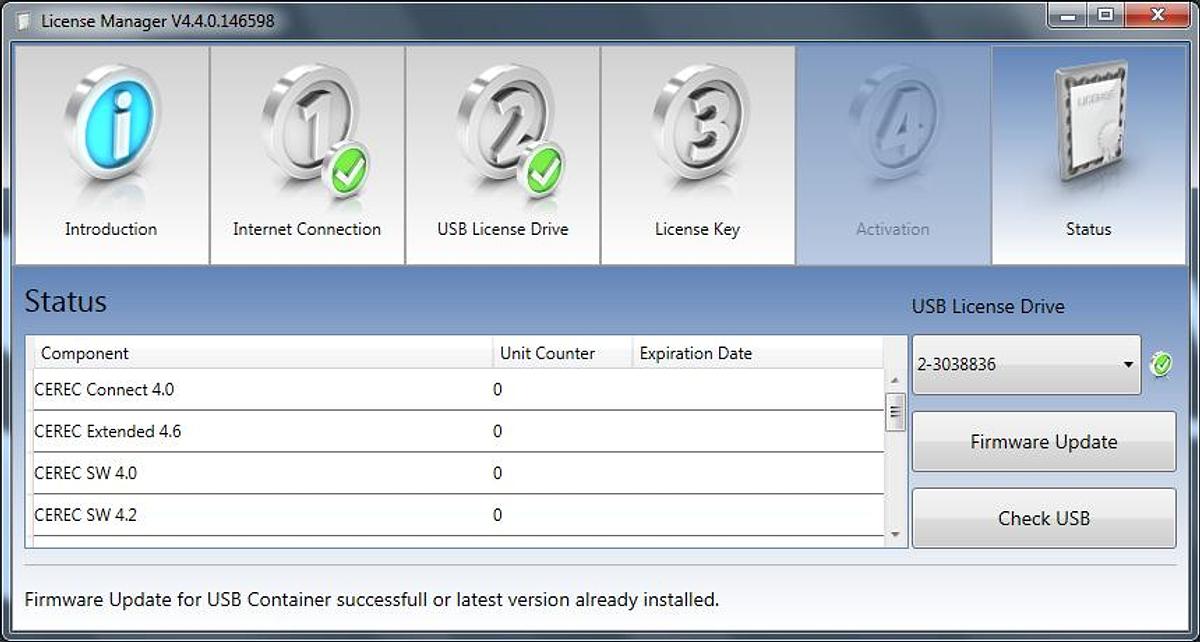The image size is (1200, 642).
Task: Click the scroll down arrow in component list
Action: (895, 536)
